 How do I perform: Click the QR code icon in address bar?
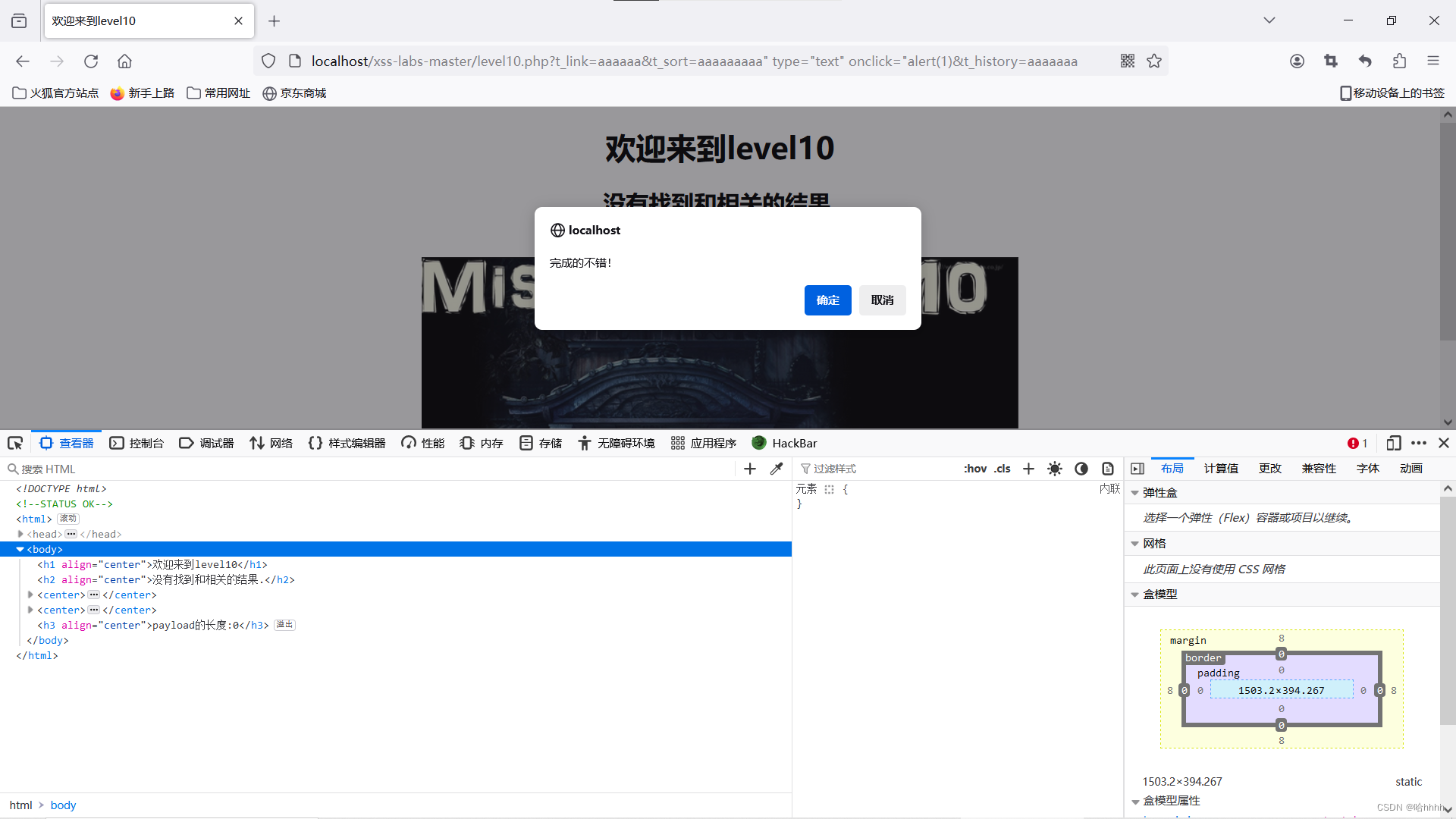pyautogui.click(x=1128, y=61)
